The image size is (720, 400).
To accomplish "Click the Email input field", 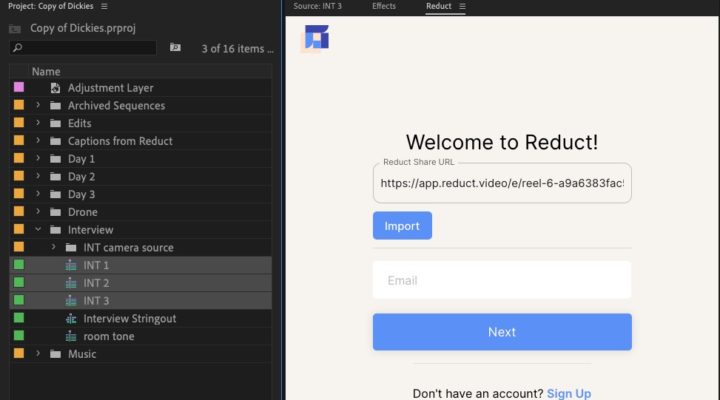I will coord(502,280).
